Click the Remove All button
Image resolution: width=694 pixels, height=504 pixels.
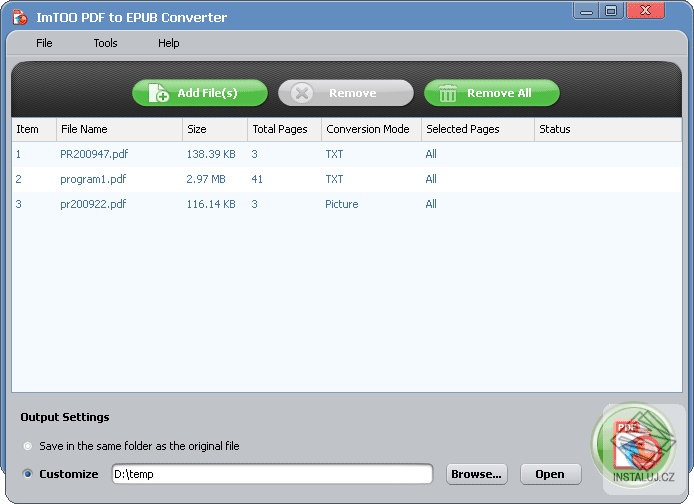click(492, 93)
